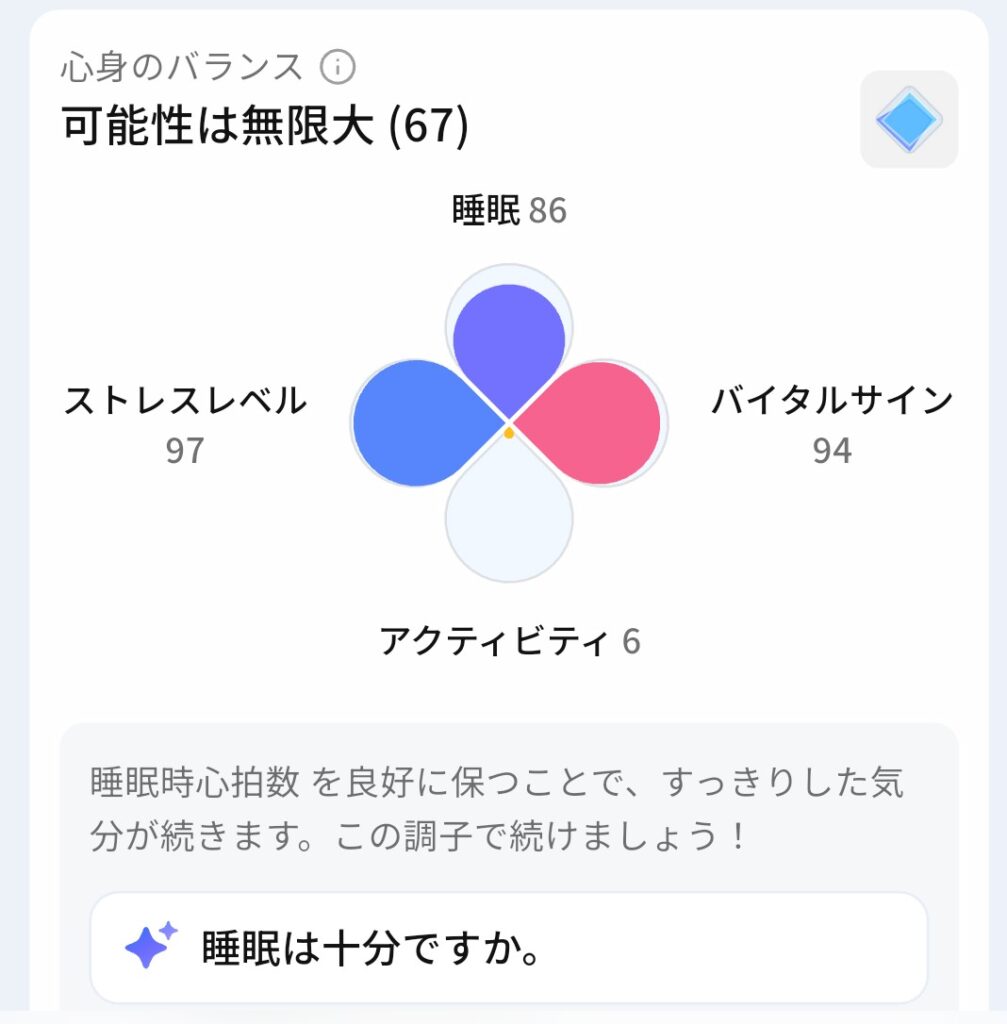This screenshot has width=1007, height=1024.
Task: Open the blue diamond badge icon
Action: pyautogui.click(x=908, y=120)
